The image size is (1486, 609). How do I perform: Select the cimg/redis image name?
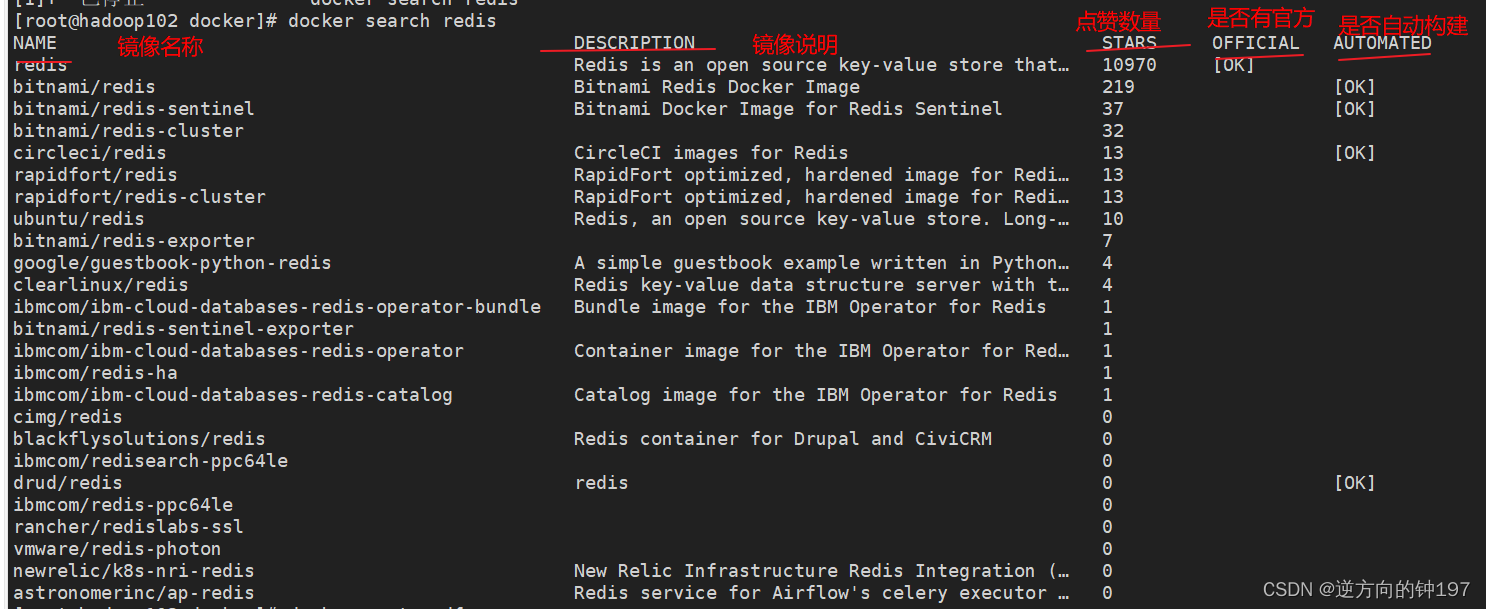click(x=68, y=417)
